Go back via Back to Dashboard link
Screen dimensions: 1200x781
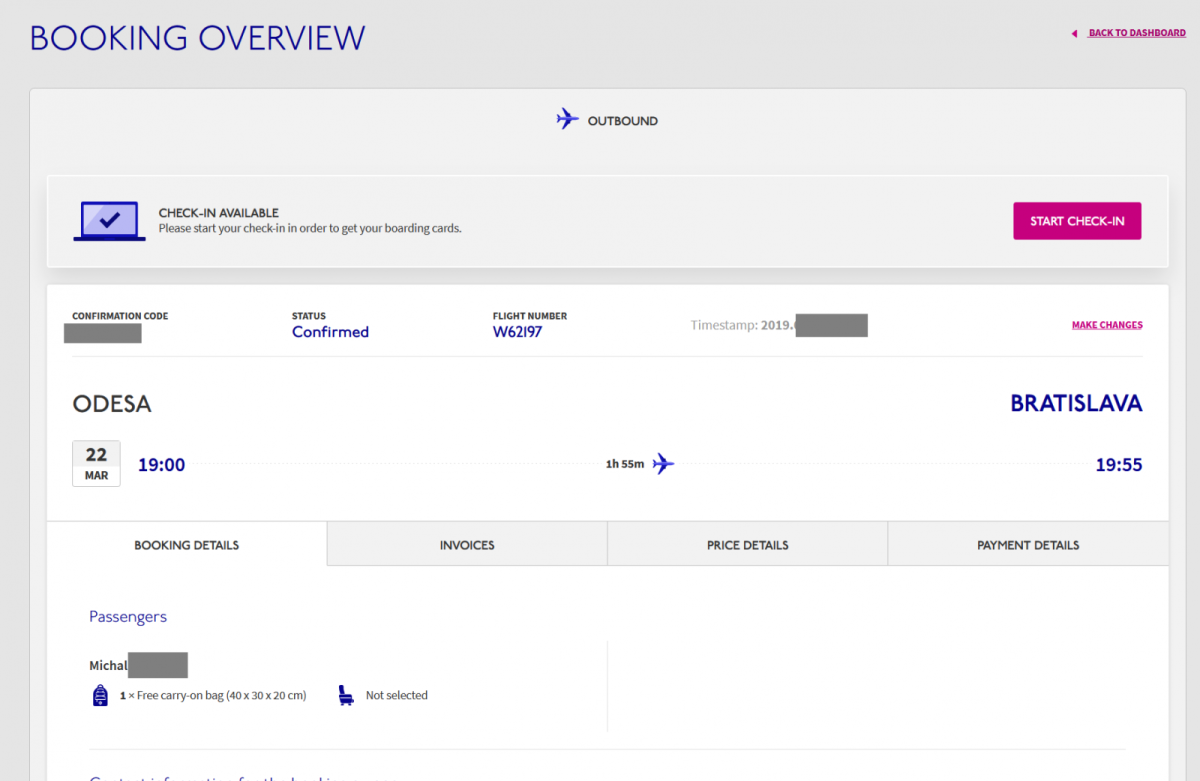pyautogui.click(x=1137, y=33)
